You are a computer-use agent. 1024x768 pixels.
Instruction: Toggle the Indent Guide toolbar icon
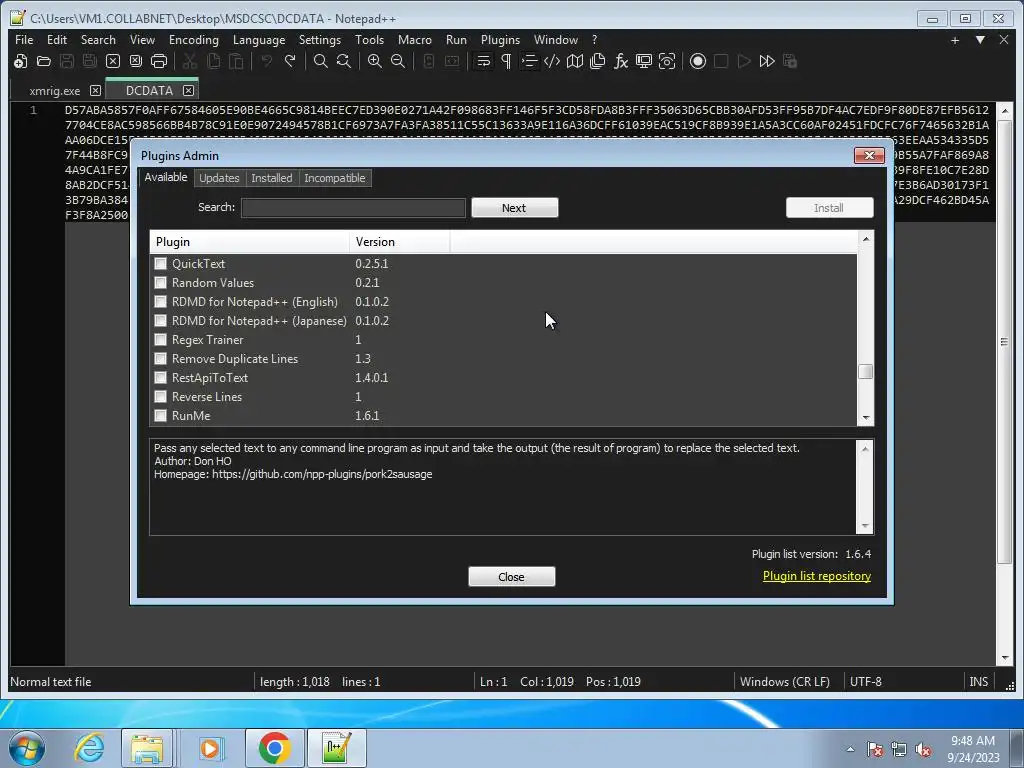click(529, 61)
